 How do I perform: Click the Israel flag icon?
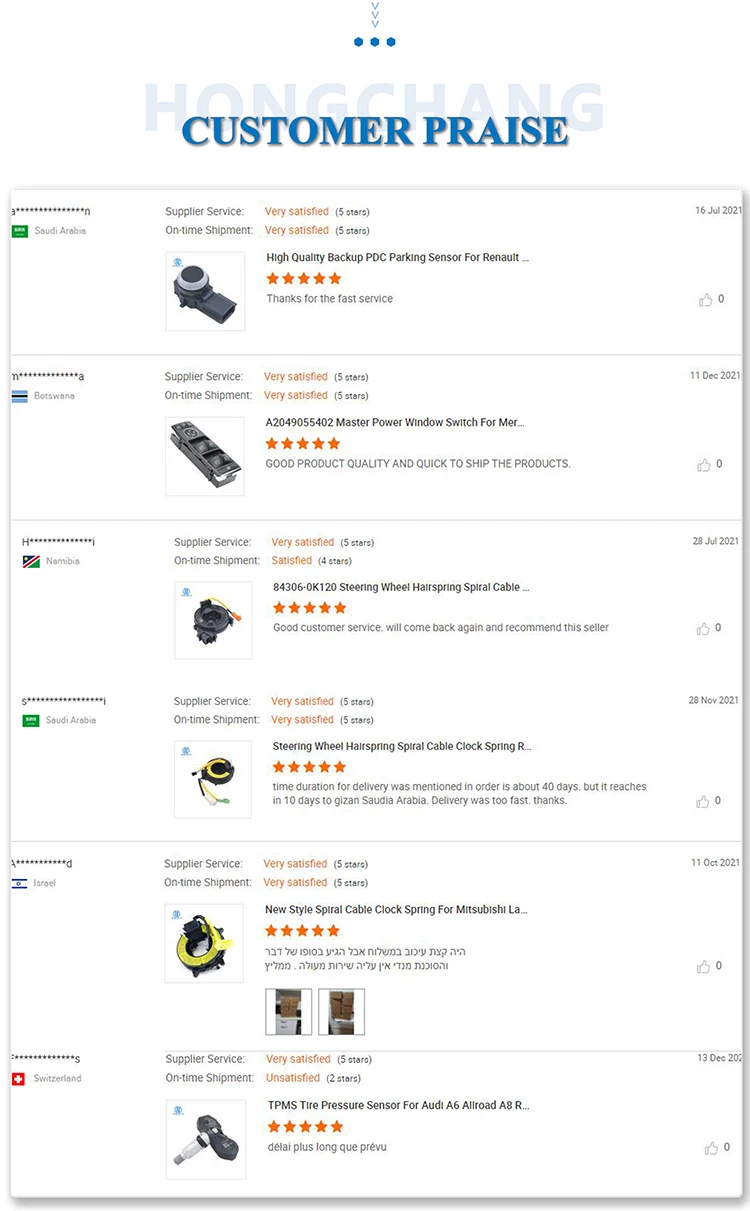(x=19, y=884)
